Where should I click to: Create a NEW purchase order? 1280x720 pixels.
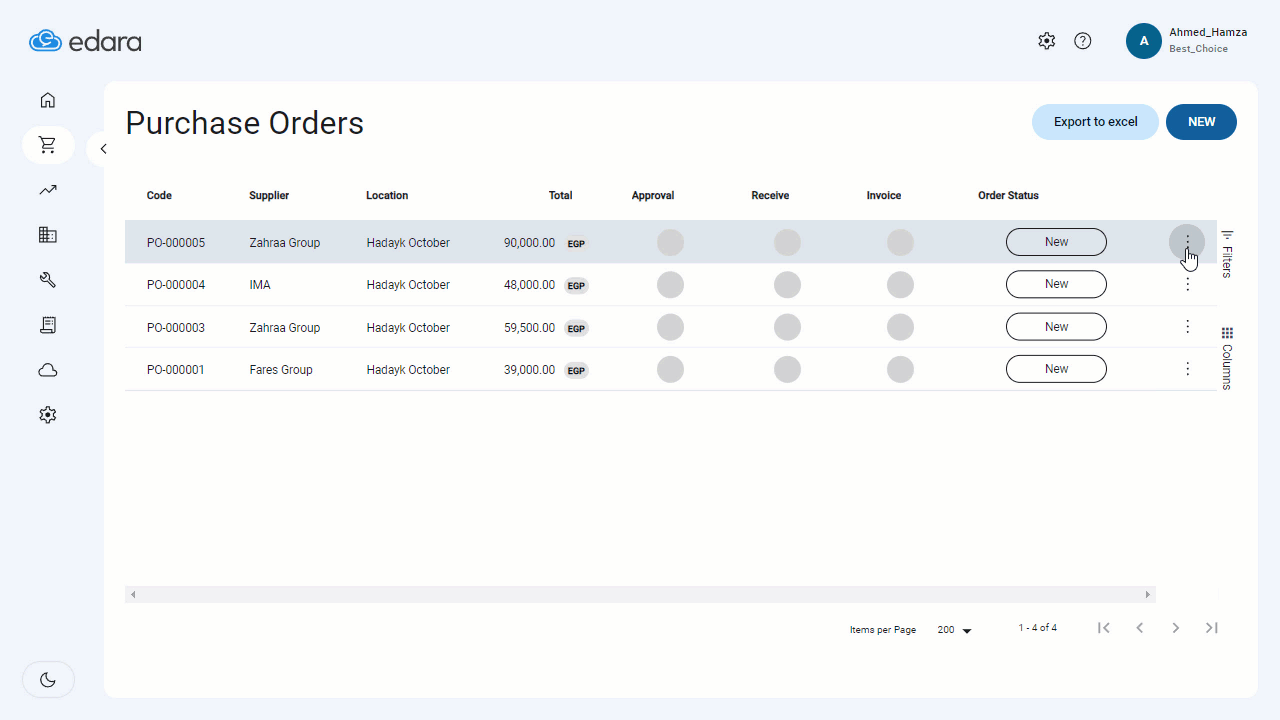coord(1201,122)
